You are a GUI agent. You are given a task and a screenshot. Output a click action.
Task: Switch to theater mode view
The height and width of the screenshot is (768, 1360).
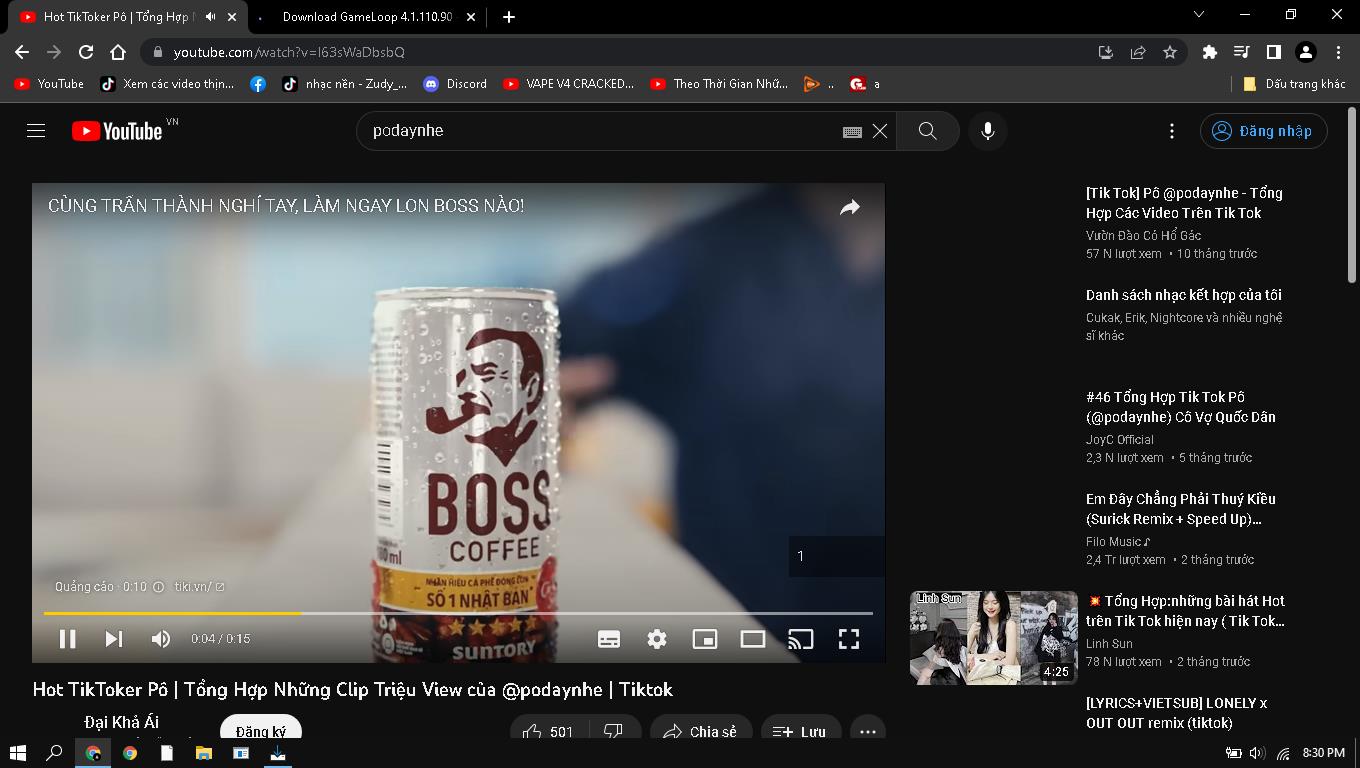tap(753, 639)
